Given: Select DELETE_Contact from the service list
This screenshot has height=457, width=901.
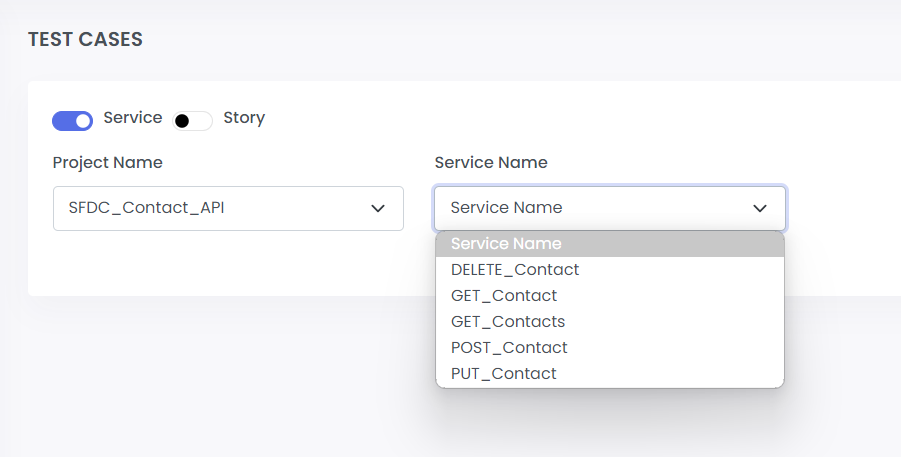Looking at the screenshot, I should (610, 270).
